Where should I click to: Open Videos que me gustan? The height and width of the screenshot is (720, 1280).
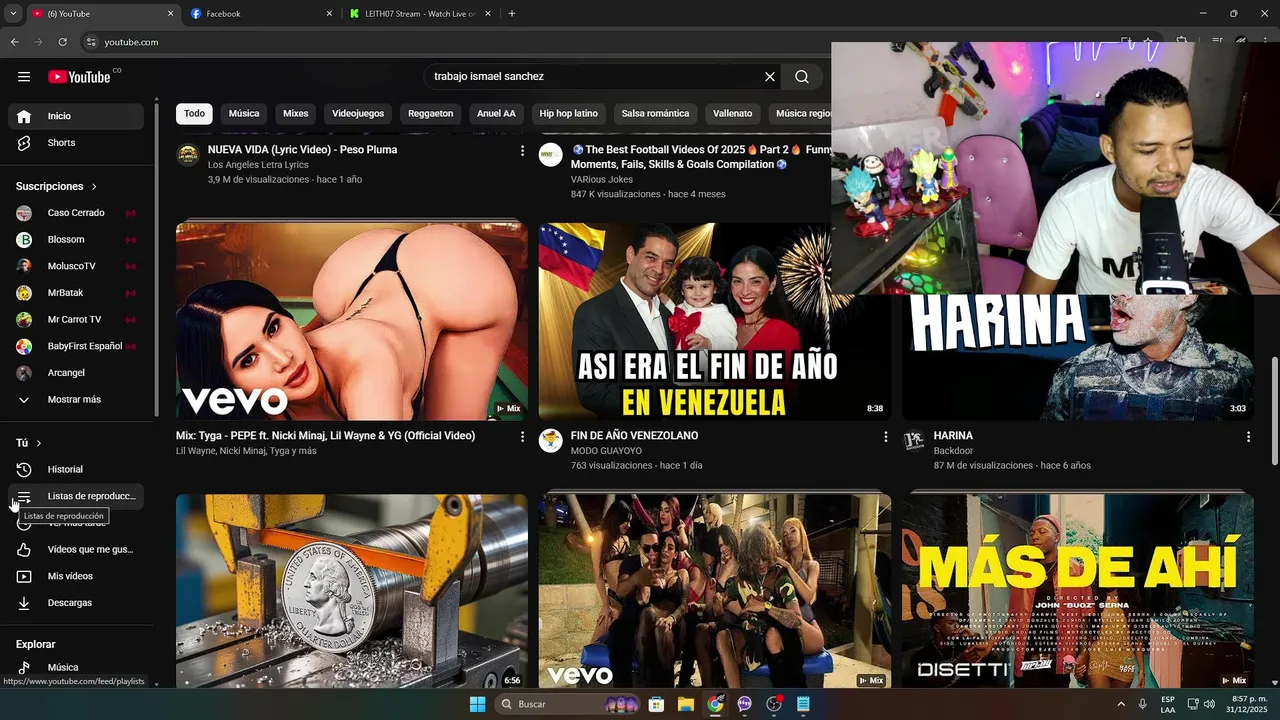pos(76,550)
